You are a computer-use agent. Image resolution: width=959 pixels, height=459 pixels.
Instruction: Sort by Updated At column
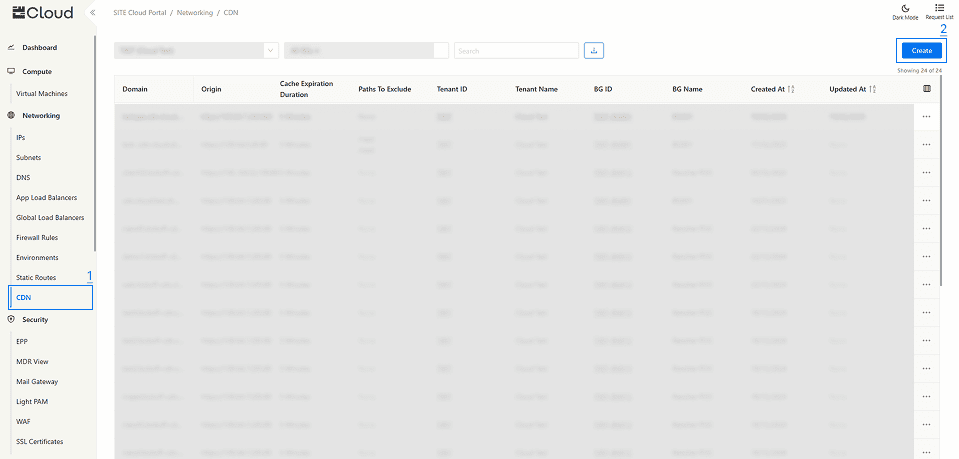click(872, 89)
